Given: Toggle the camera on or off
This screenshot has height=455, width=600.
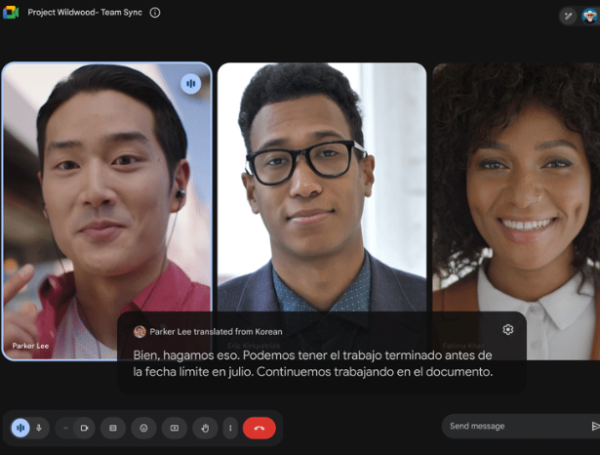Looking at the screenshot, I should coord(85,428).
